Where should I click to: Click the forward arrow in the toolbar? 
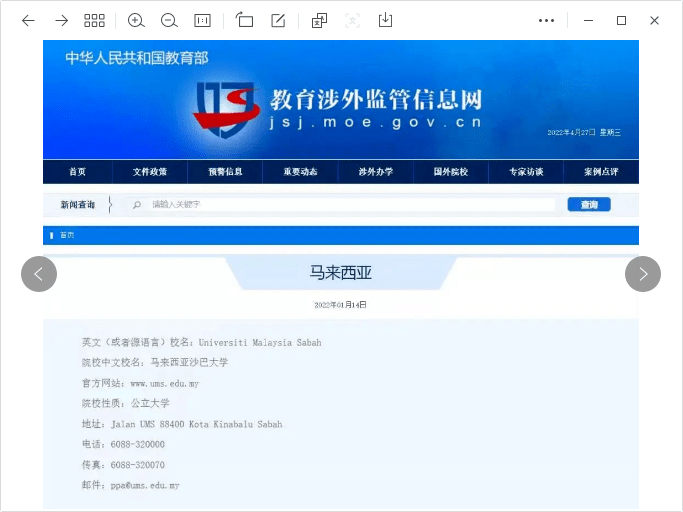tap(61, 20)
